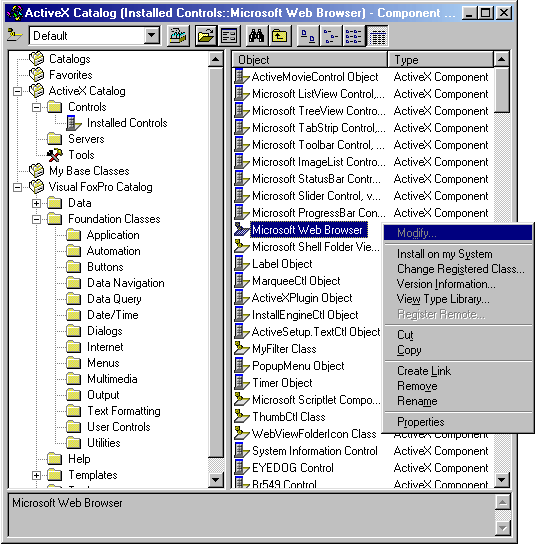
Task: Open the Options toolbar icon
Action: tap(229, 36)
